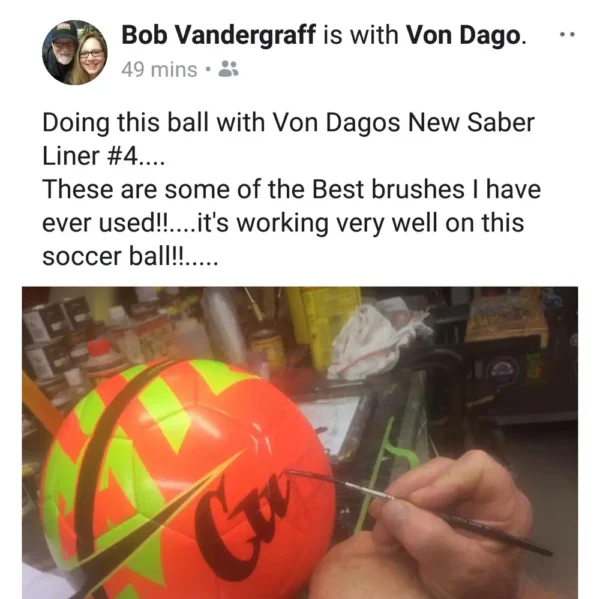Open the three-dot post options menu
This screenshot has height=599, width=600.
pyautogui.click(x=567, y=35)
